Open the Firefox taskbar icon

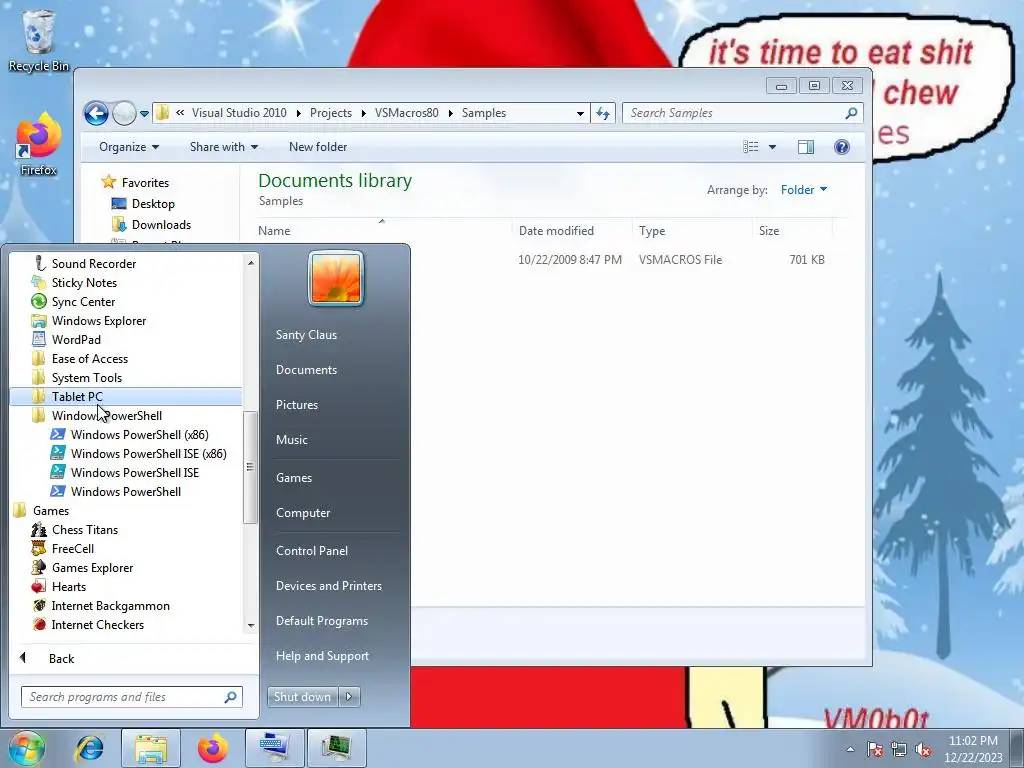(x=213, y=748)
